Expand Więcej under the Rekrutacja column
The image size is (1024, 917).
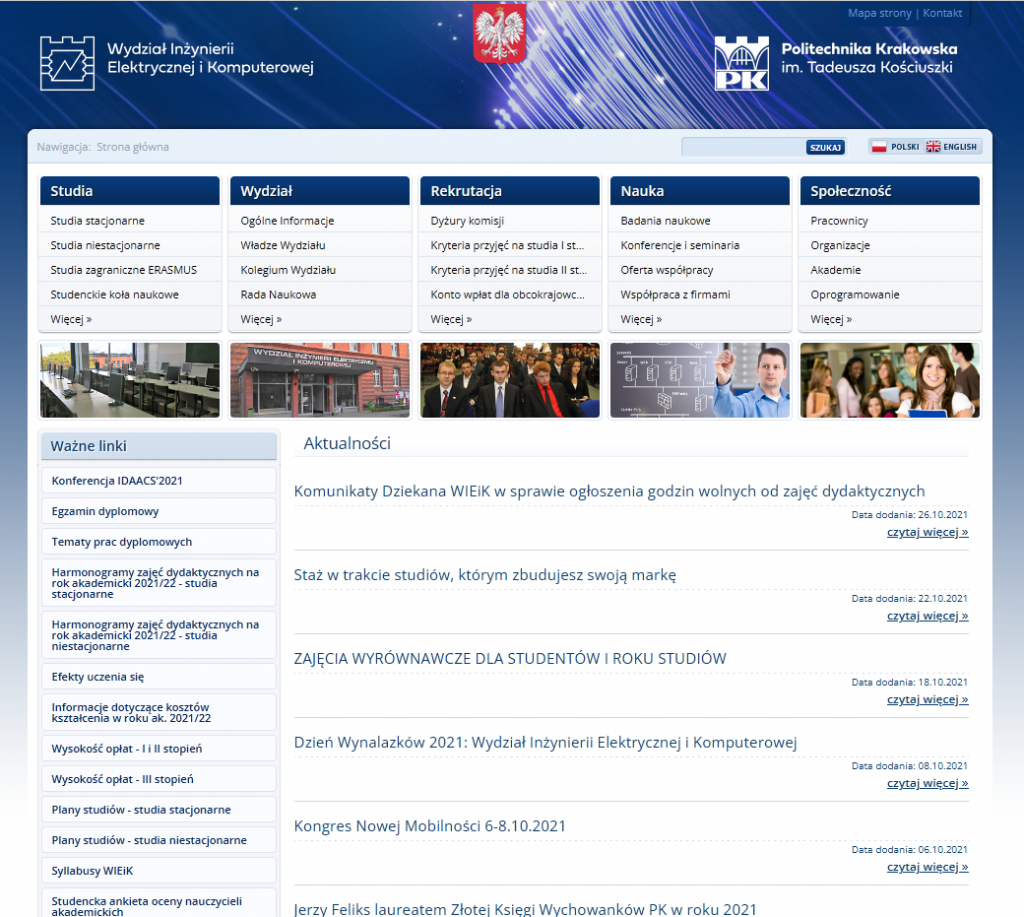tap(451, 319)
